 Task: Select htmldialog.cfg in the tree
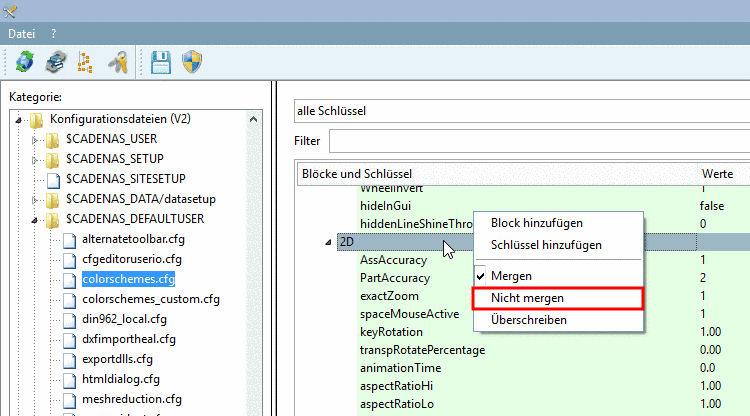[121, 379]
